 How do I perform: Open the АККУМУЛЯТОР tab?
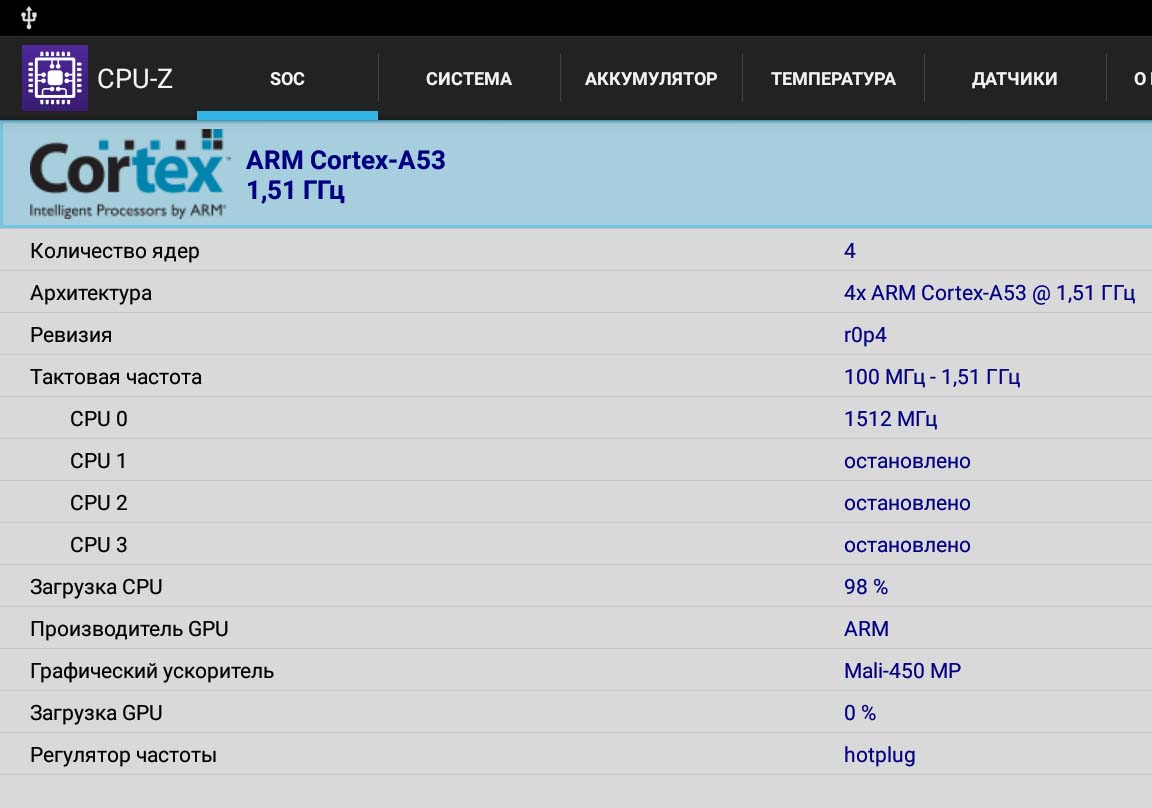[651, 79]
